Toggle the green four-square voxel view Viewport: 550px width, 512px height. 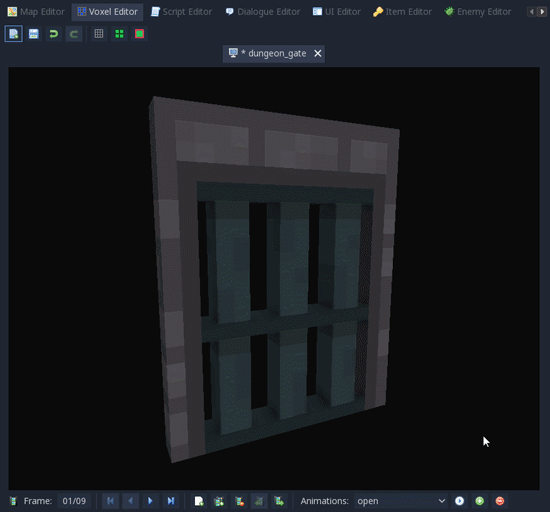(x=119, y=34)
